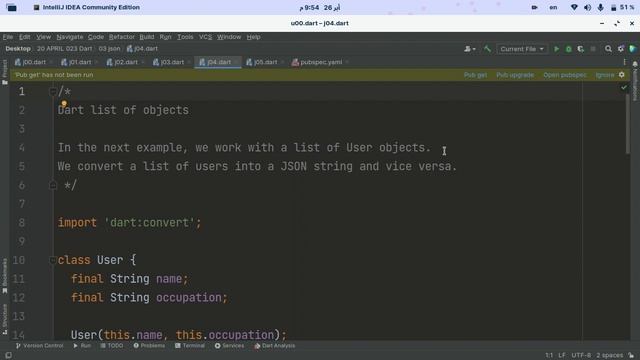Open the VCS menu
640x360 pixels.
coord(205,37)
